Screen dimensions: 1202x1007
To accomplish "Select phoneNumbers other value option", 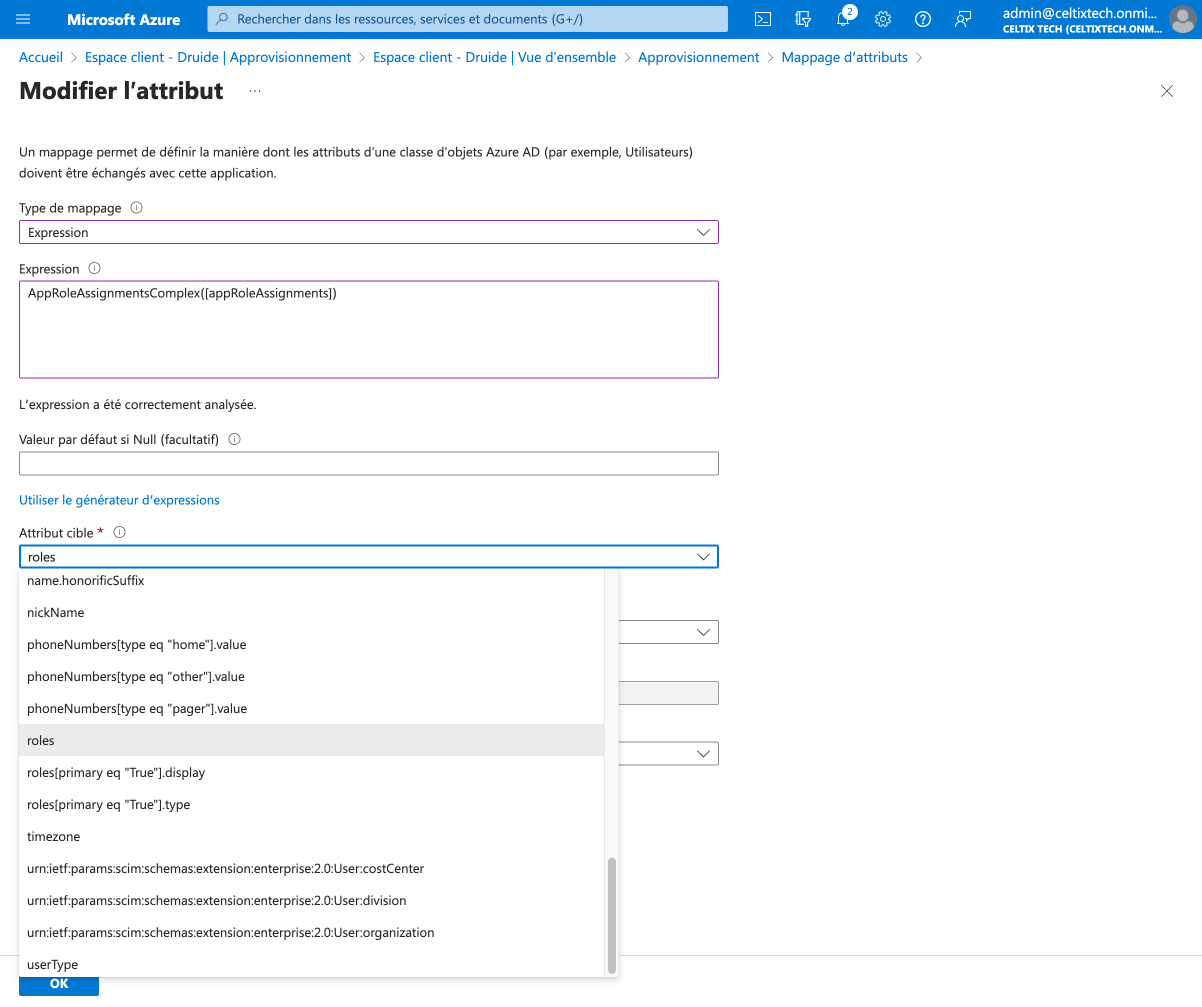I will tap(312, 677).
